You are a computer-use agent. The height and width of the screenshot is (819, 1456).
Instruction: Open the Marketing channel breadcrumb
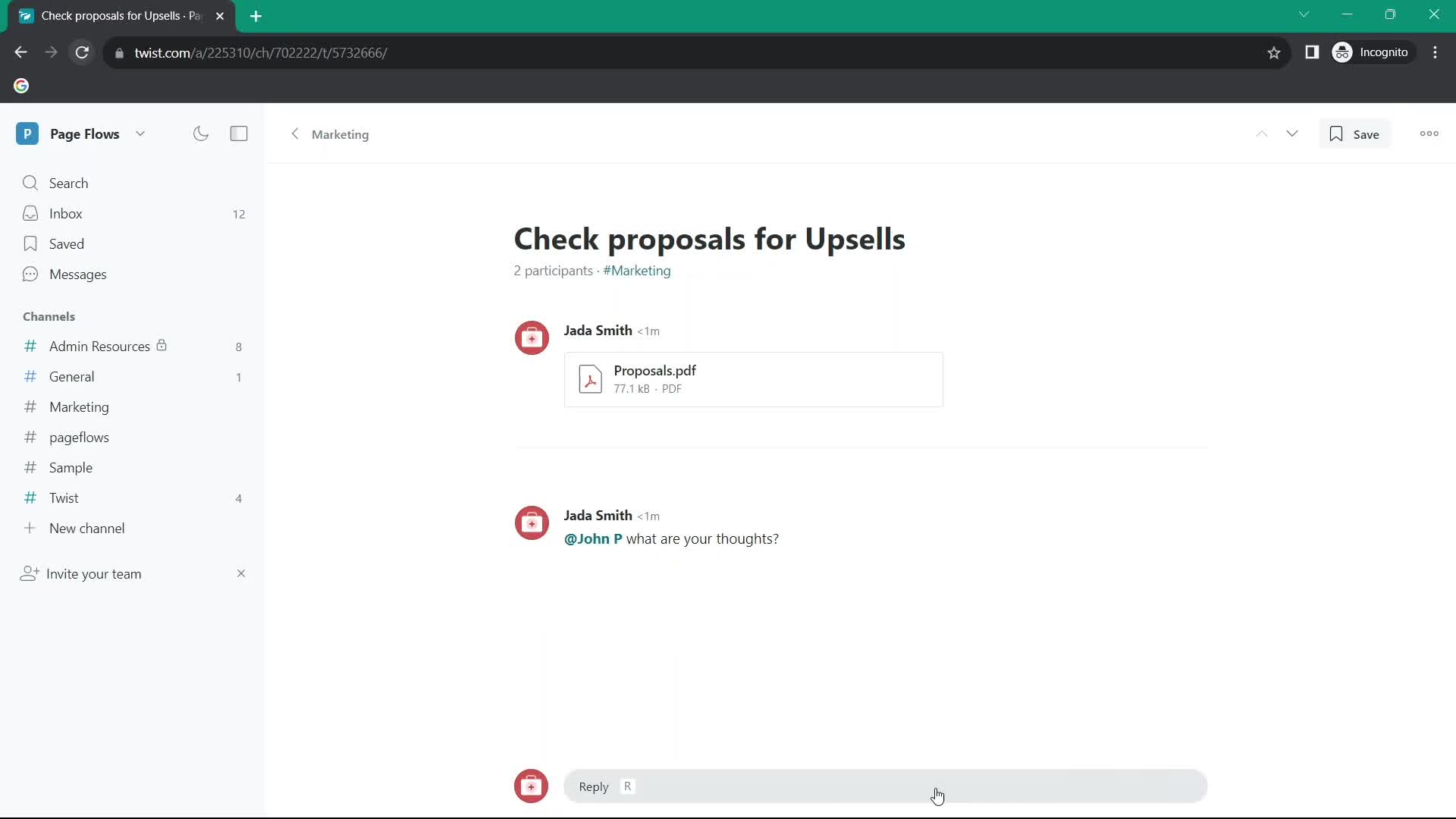pos(340,134)
